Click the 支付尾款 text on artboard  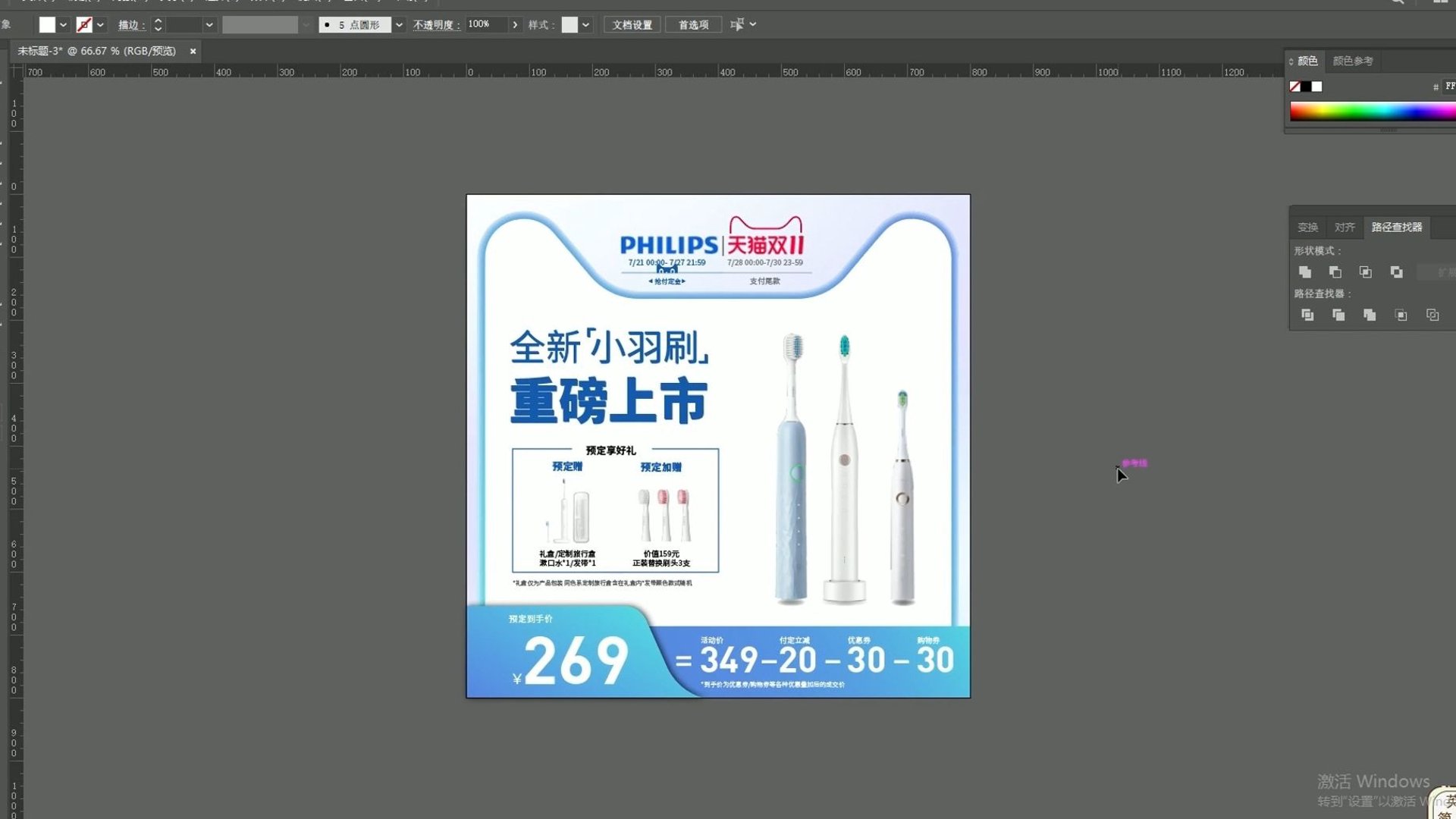765,281
